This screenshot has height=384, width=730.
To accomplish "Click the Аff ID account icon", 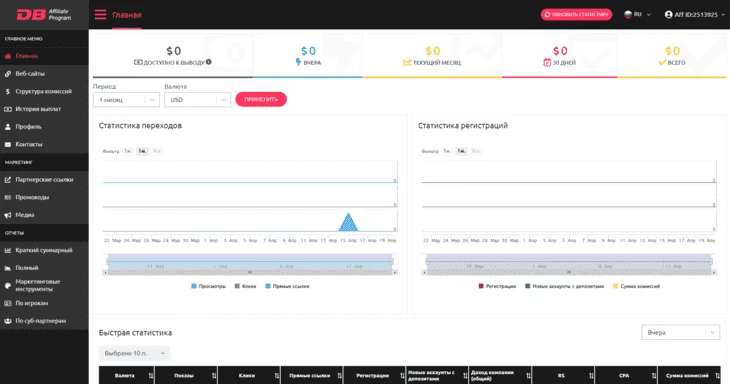I will point(669,15).
